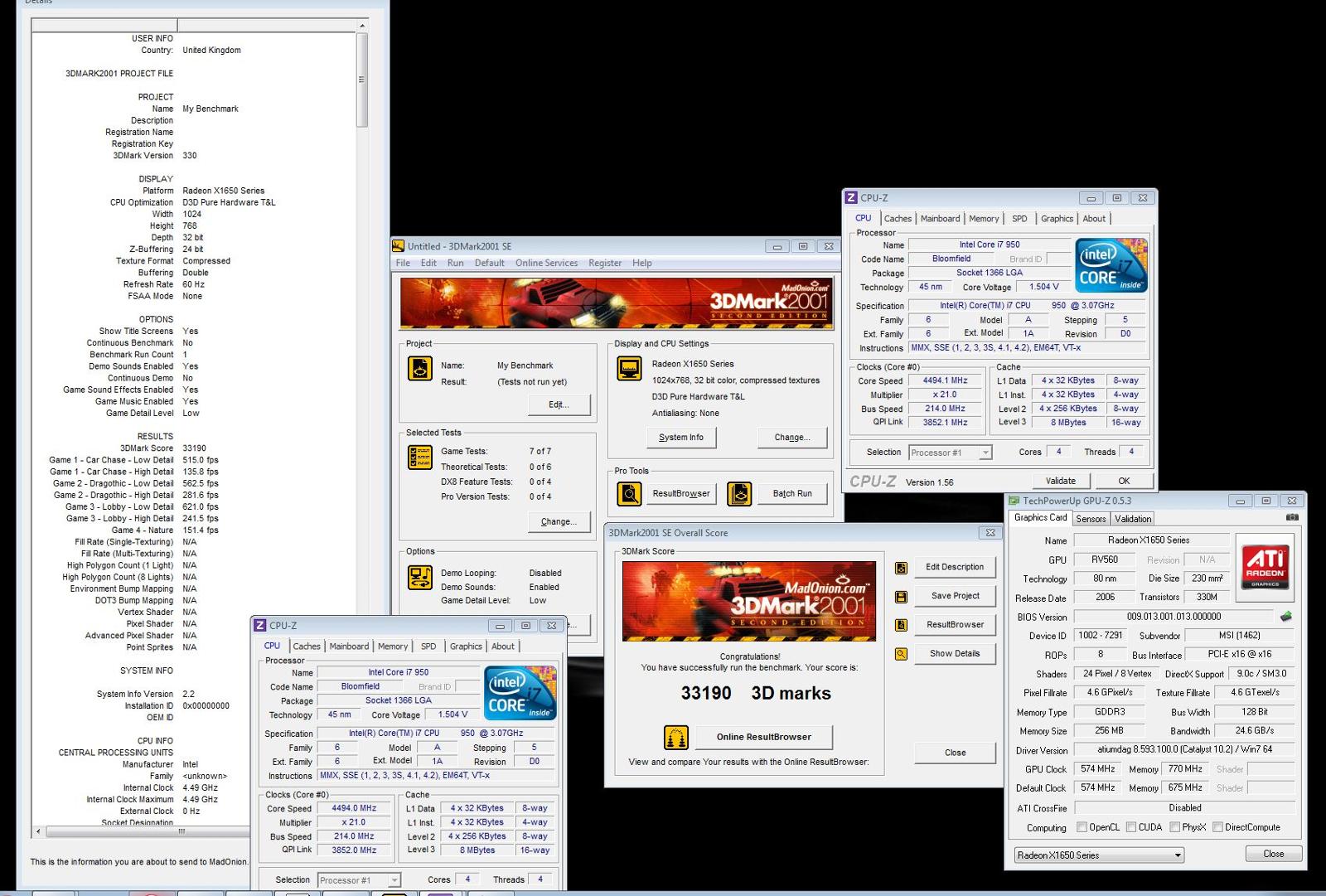Click the Close button in GPU-Z
This screenshot has width=1326, height=896.
click(1274, 854)
